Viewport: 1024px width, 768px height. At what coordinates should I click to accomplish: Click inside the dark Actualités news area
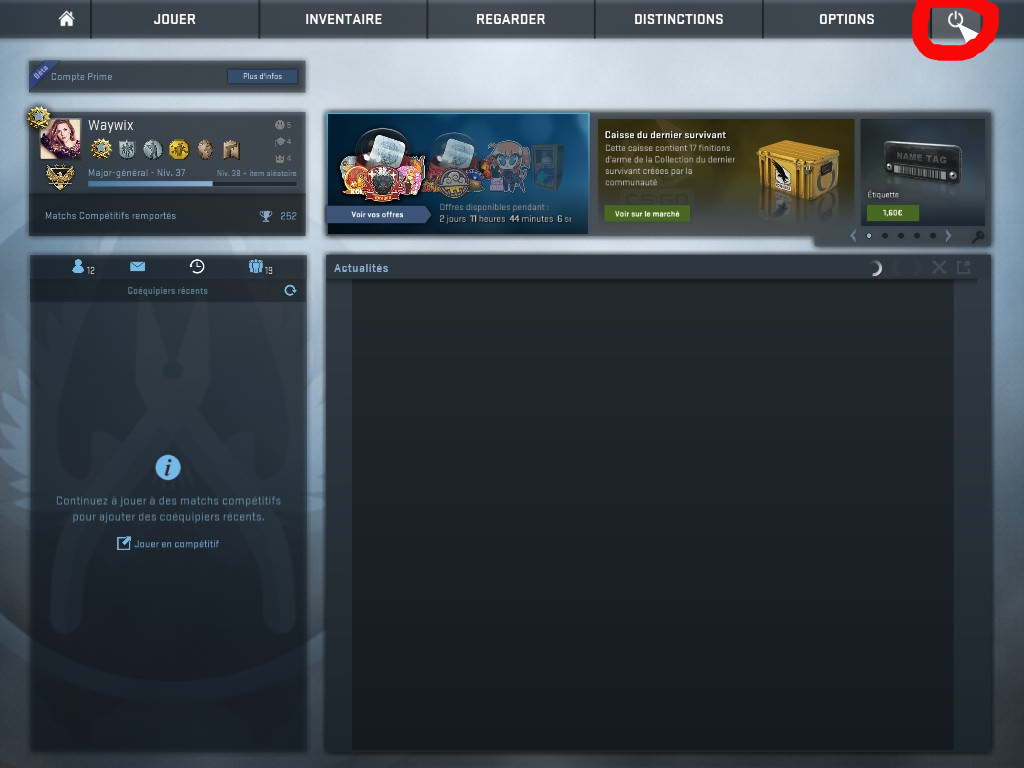tap(653, 516)
